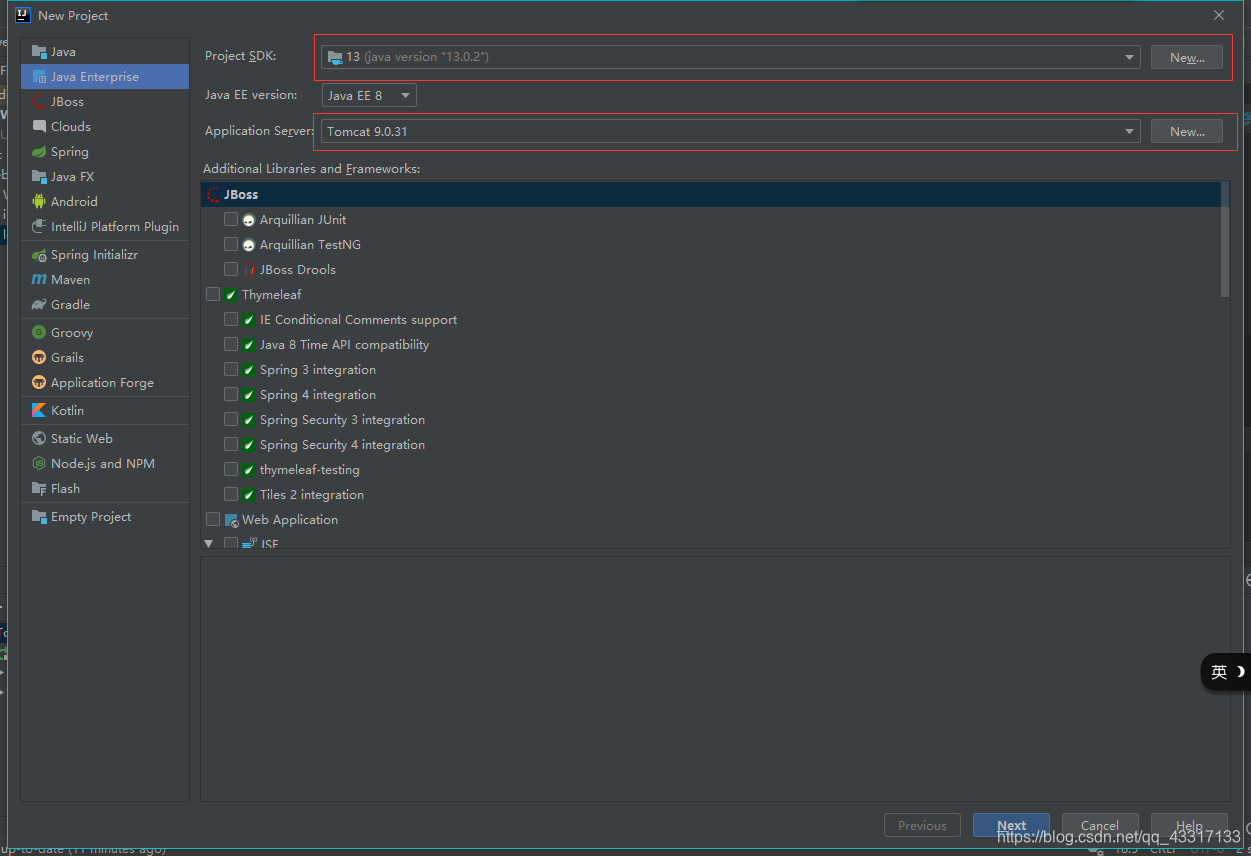Click the Clouds icon in sidebar
This screenshot has height=856, width=1251.
[39, 127]
